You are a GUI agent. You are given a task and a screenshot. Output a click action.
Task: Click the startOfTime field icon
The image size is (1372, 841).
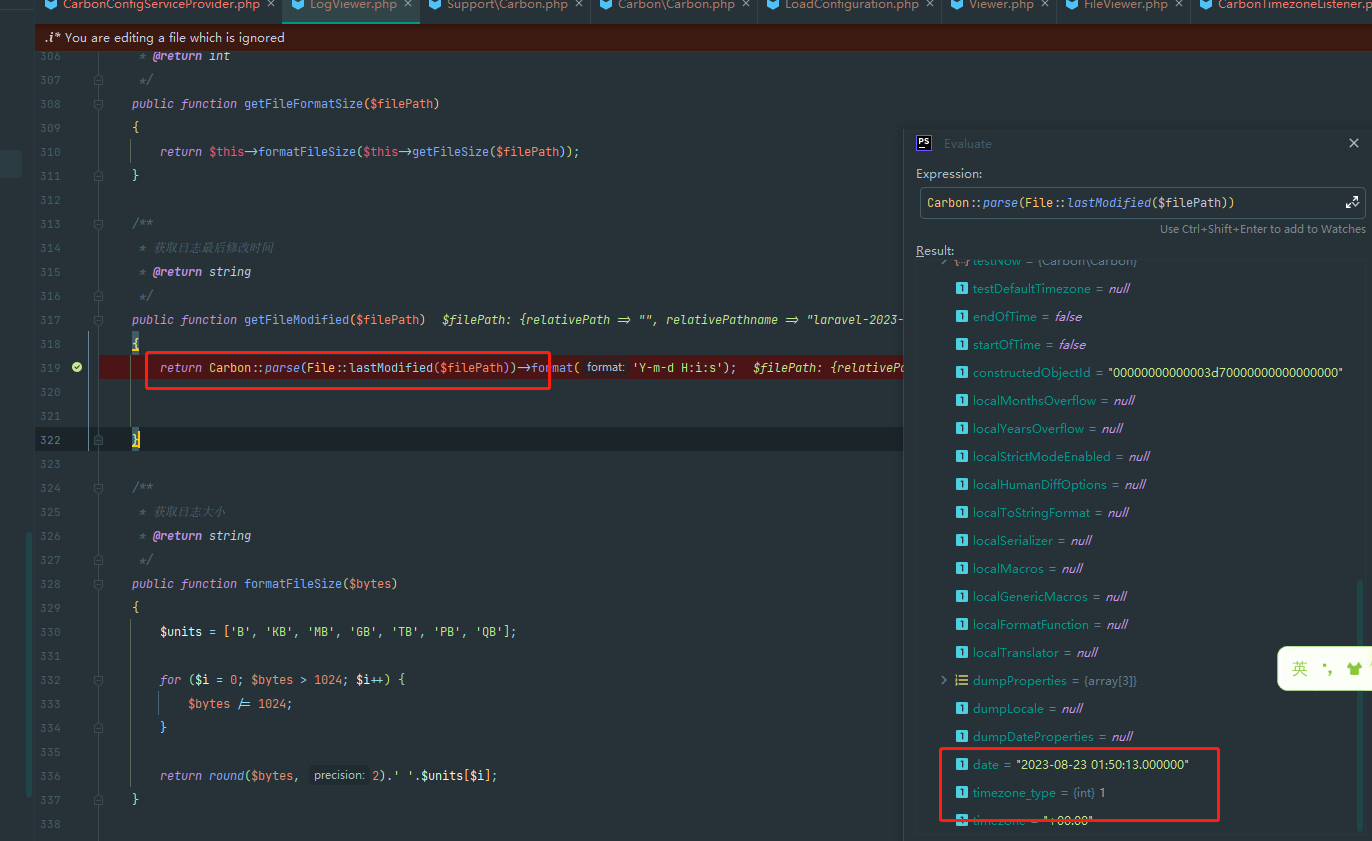coord(961,344)
